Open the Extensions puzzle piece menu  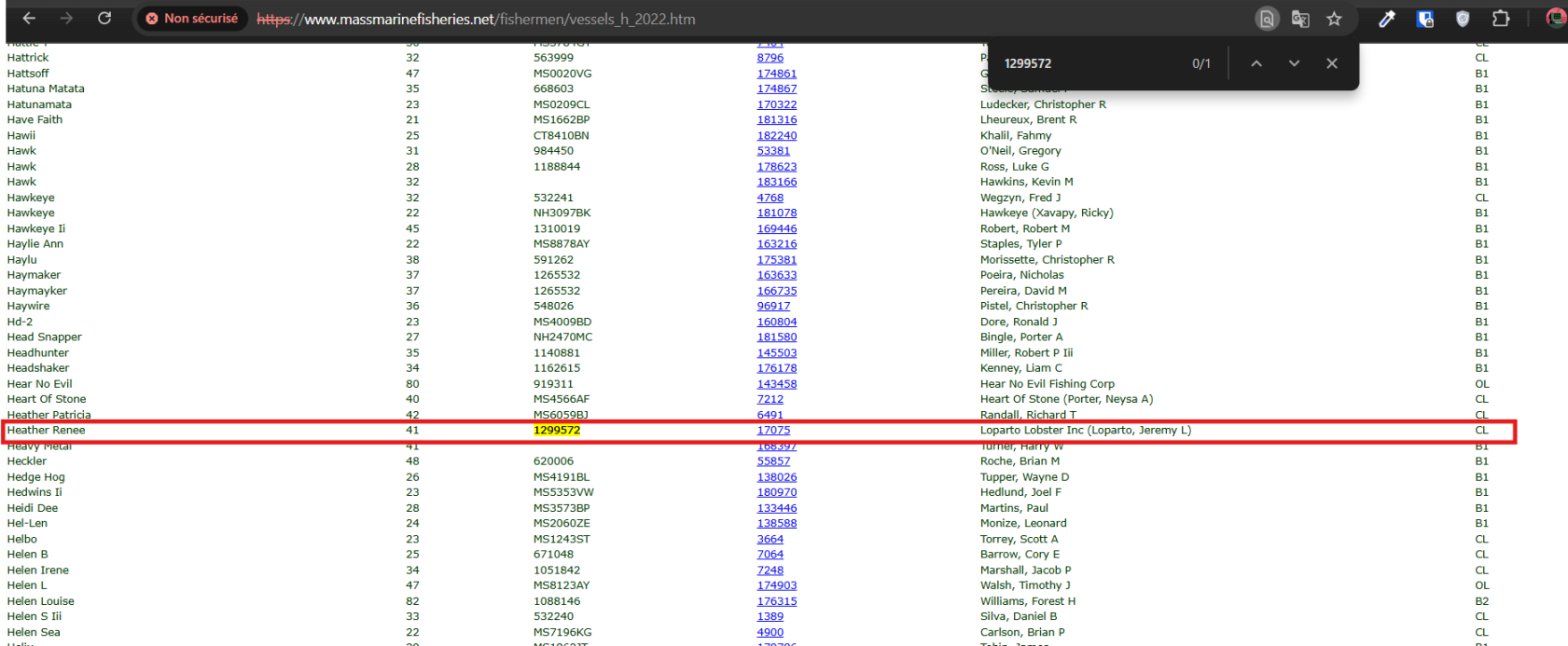1500,19
